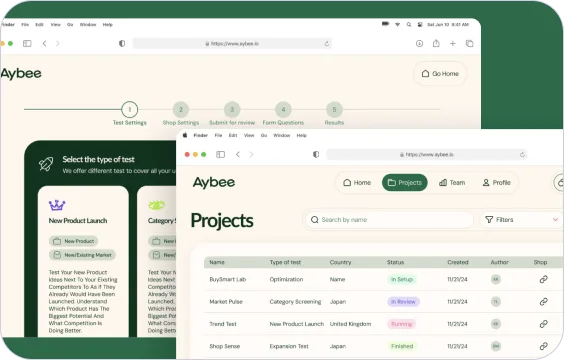
Task: Open the Filters dropdown
Action: 521,220
